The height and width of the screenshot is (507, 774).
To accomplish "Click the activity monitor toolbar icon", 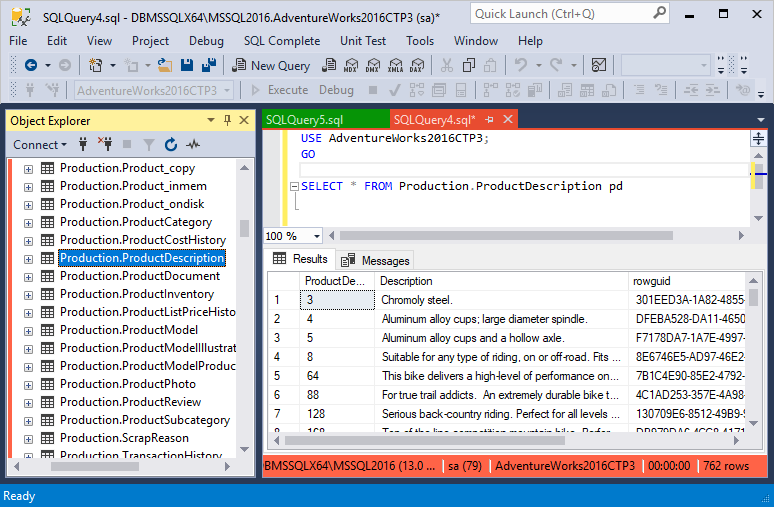I will (599, 65).
